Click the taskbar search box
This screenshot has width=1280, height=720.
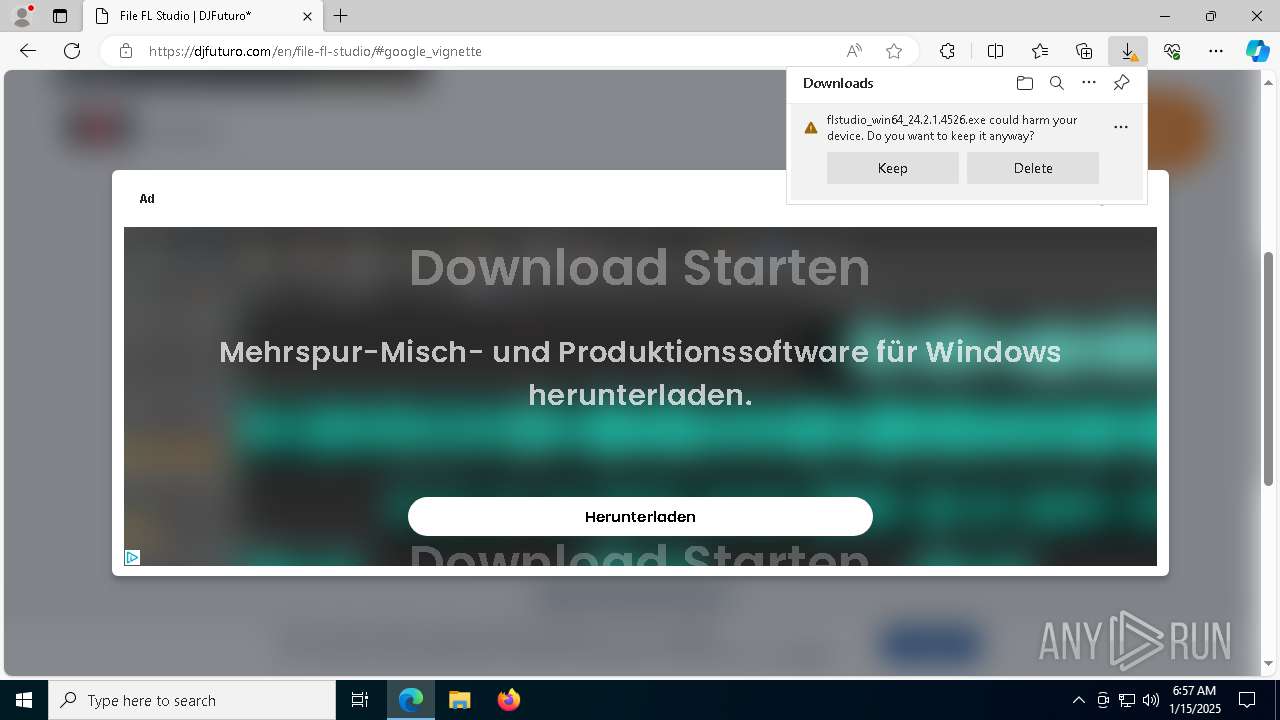coord(192,700)
